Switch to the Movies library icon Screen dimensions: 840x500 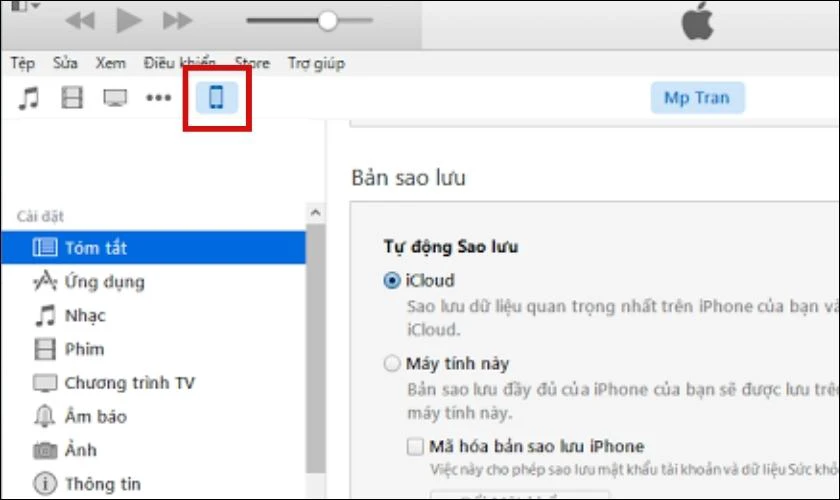point(72,98)
